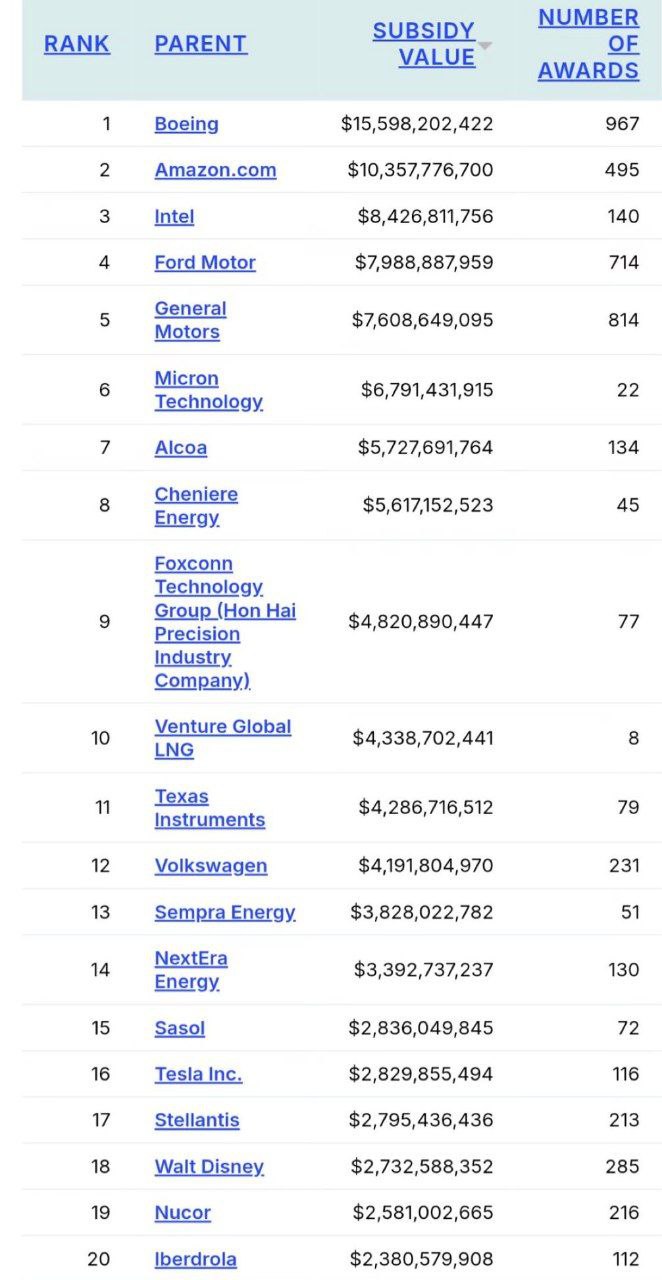View the Alcoa company page
Image resolution: width=662 pixels, height=1280 pixels.
[180, 447]
